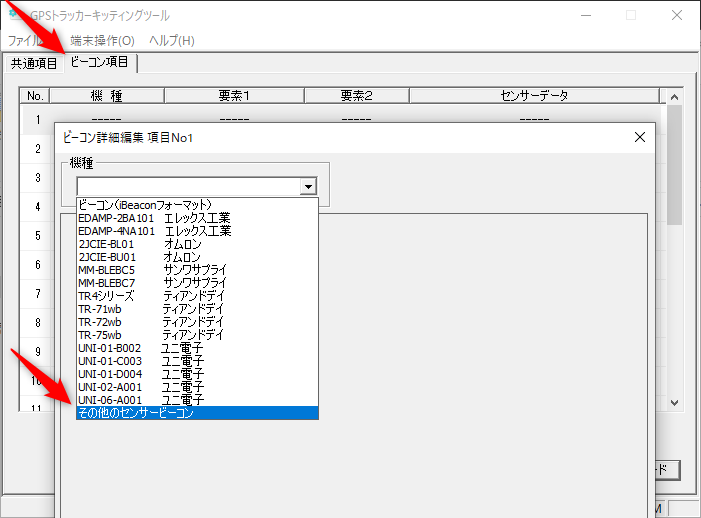Select beacon table row number 7

click(x=38, y=294)
